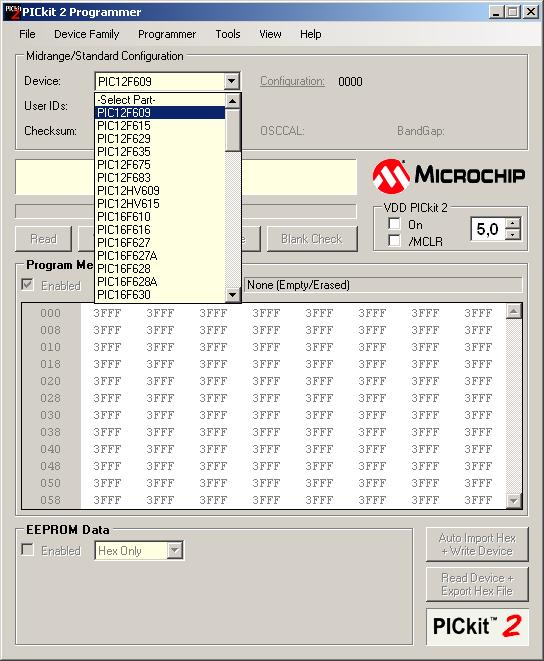Open the View menu
Viewport: 544px width, 661px height.
pyautogui.click(x=270, y=34)
